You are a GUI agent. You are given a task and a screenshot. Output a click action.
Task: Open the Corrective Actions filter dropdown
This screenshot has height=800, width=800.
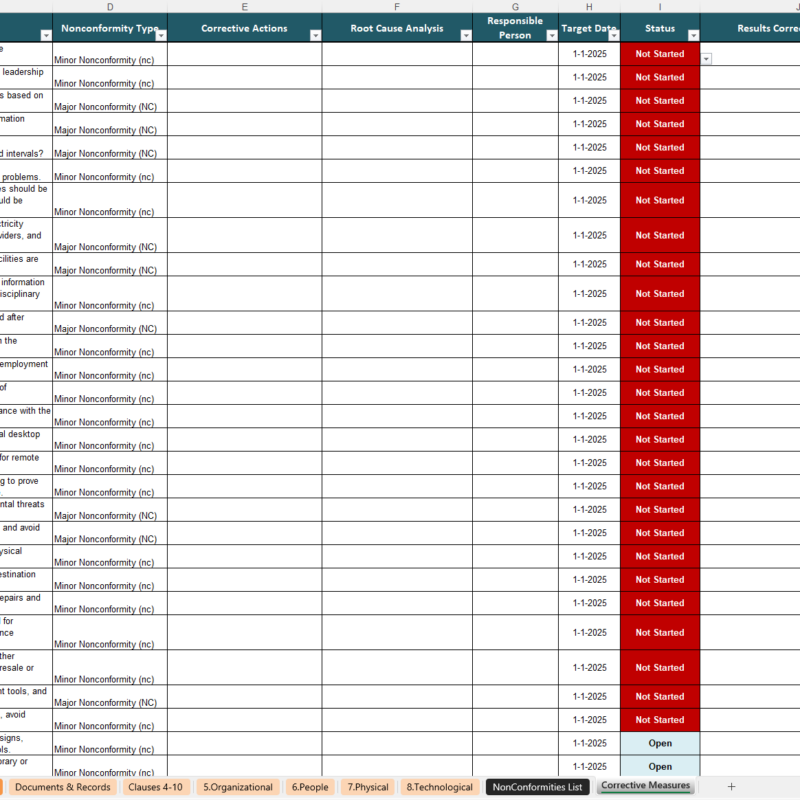[x=315, y=35]
